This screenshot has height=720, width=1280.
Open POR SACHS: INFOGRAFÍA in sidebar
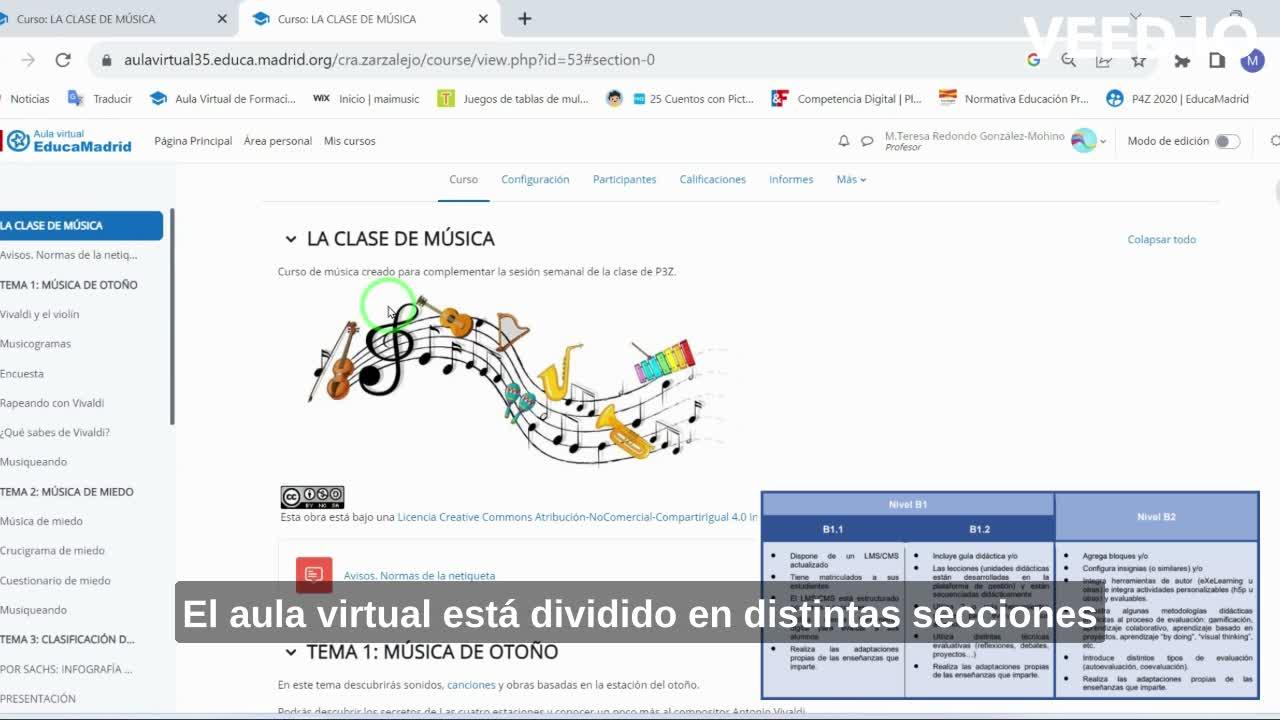(66, 670)
